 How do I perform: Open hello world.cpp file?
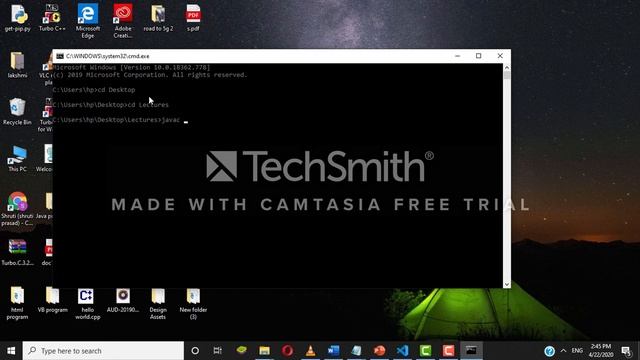(87, 303)
